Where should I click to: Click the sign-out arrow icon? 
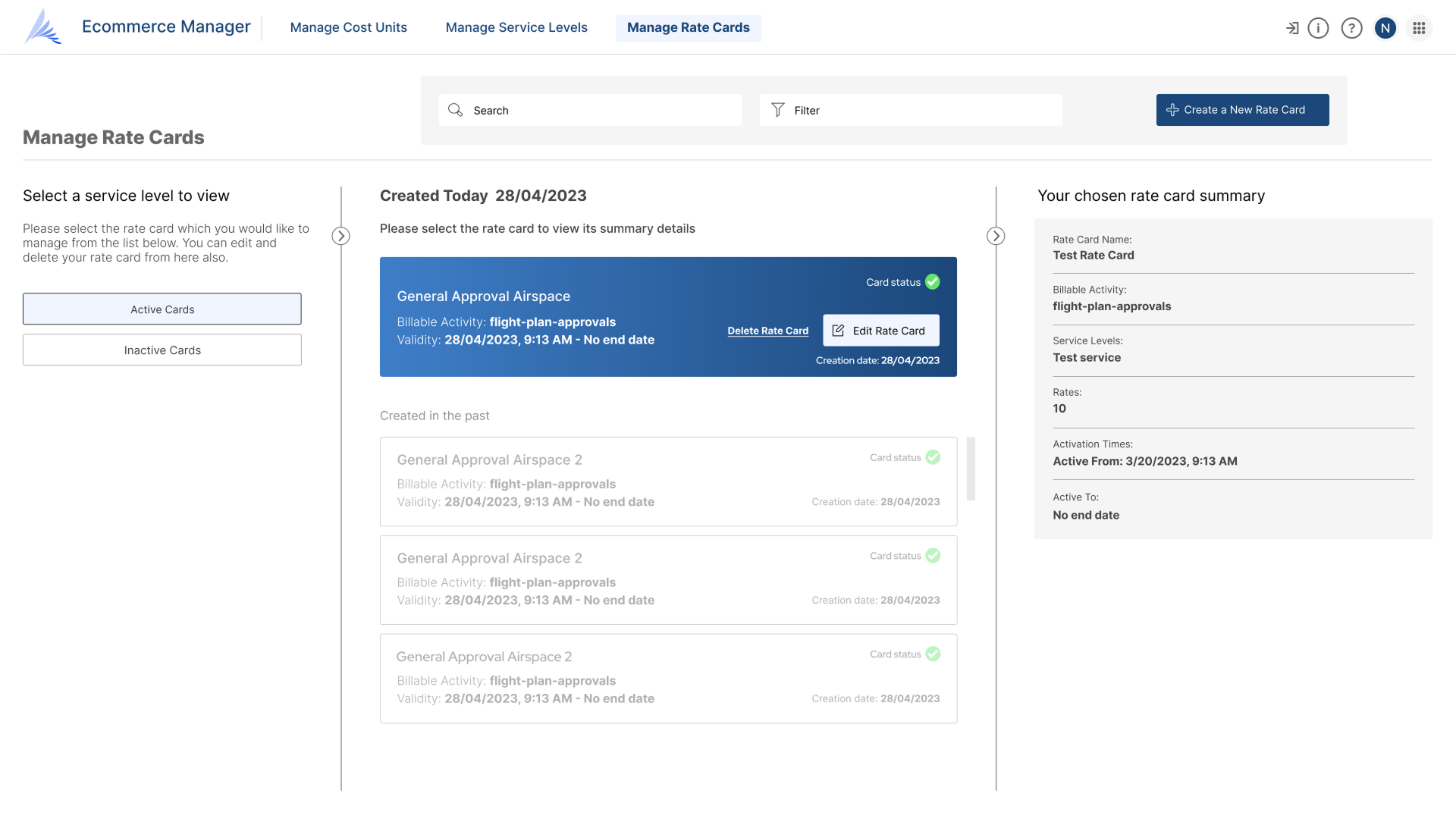click(1292, 28)
